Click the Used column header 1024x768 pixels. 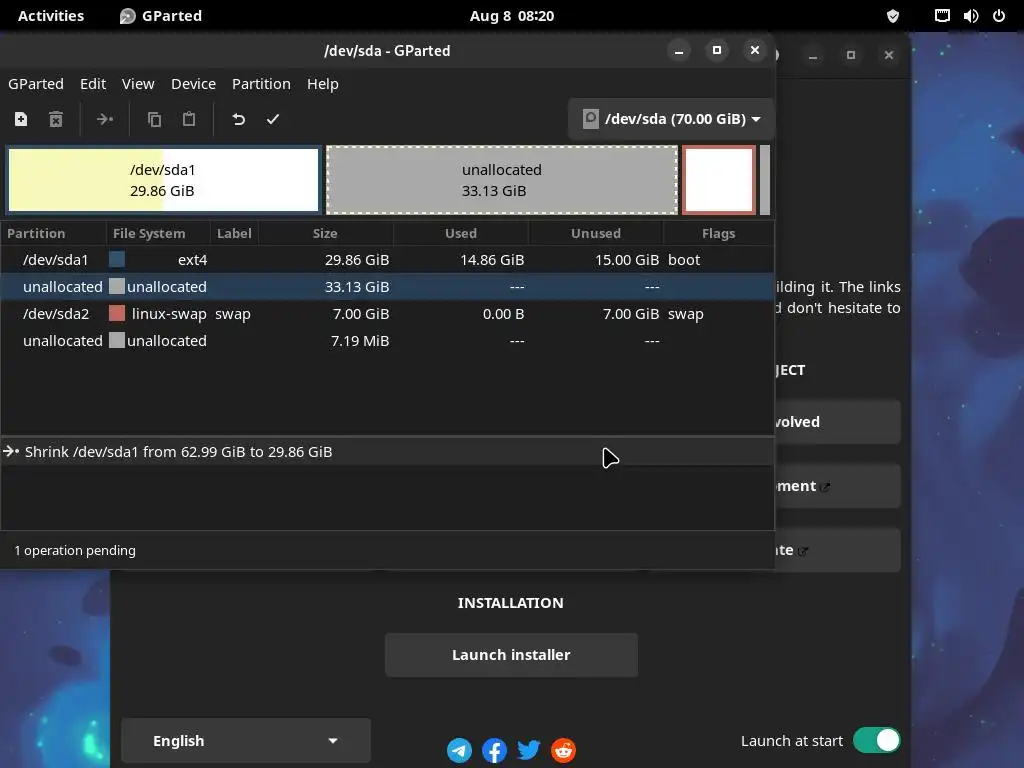[x=461, y=233]
